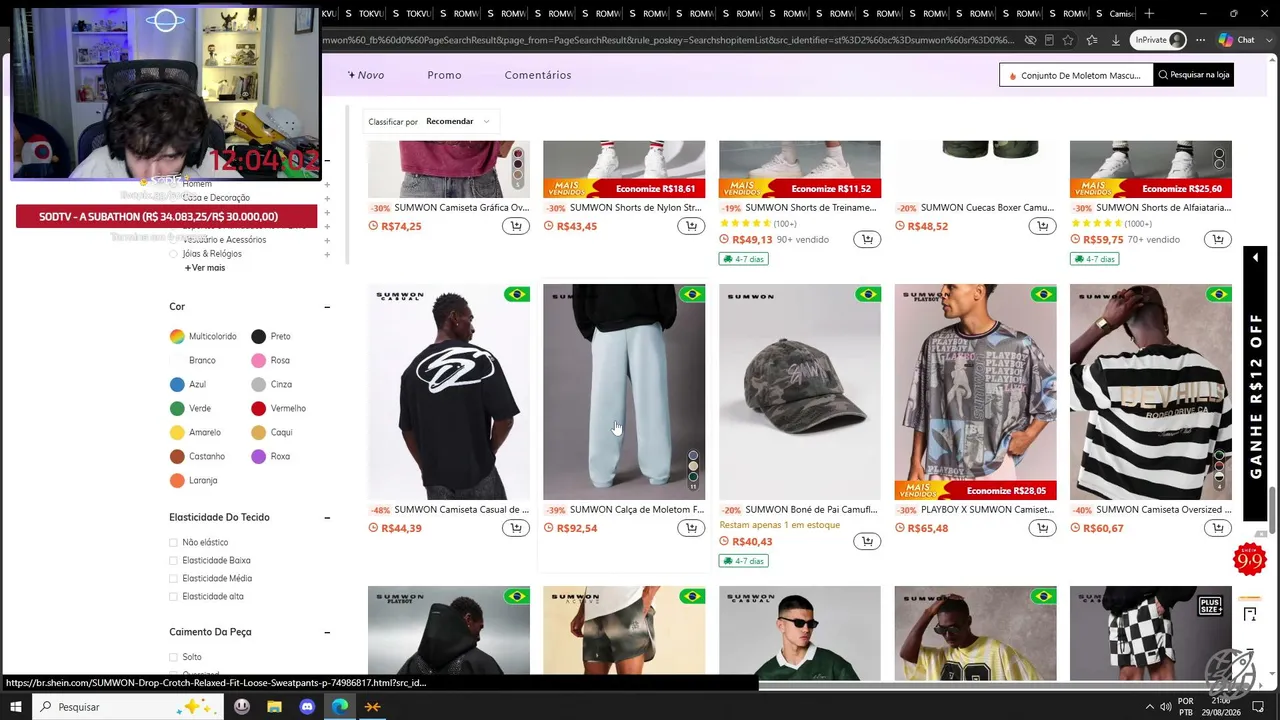This screenshot has width=1280, height=720.
Task: Expand the Vestuário e Acessórios category
Action: pyautogui.click(x=327, y=240)
